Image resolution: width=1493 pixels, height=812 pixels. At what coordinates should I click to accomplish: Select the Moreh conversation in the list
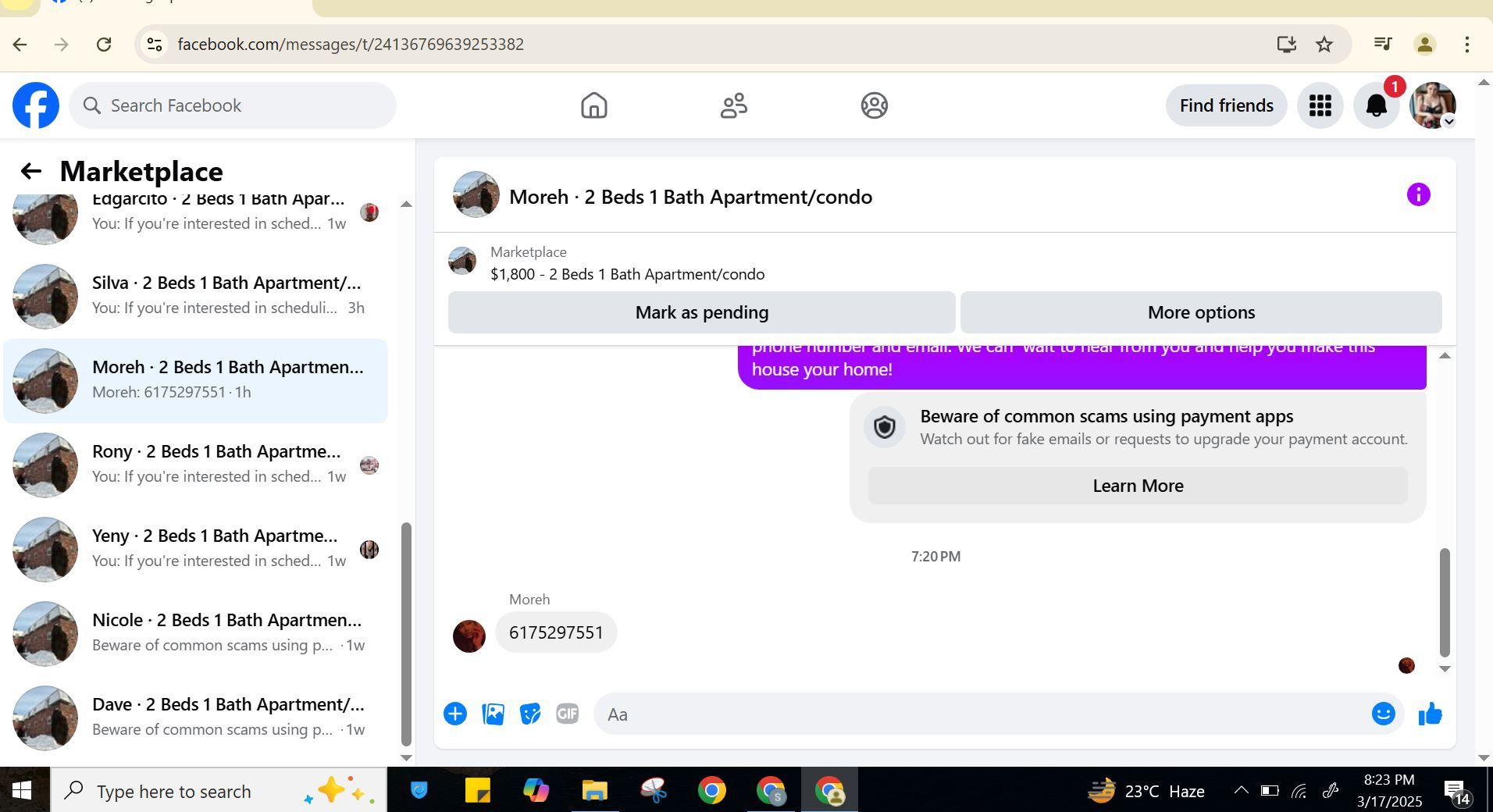196,380
